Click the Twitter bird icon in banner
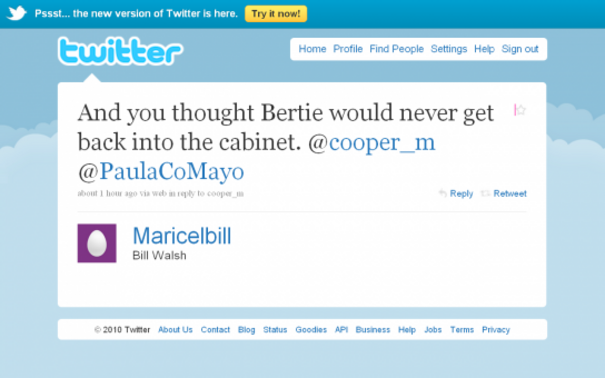Screen dimensions: 605x378 tap(17, 13)
